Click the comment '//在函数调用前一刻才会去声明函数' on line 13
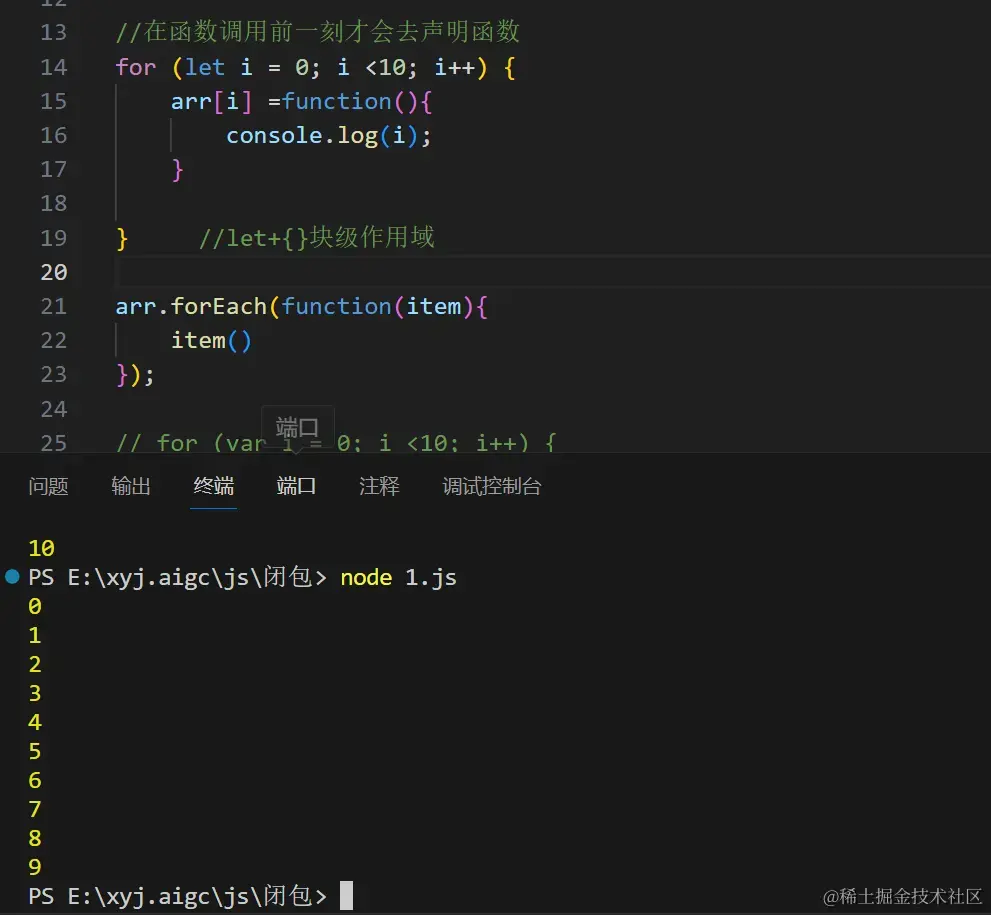The width and height of the screenshot is (991, 915). point(318,32)
